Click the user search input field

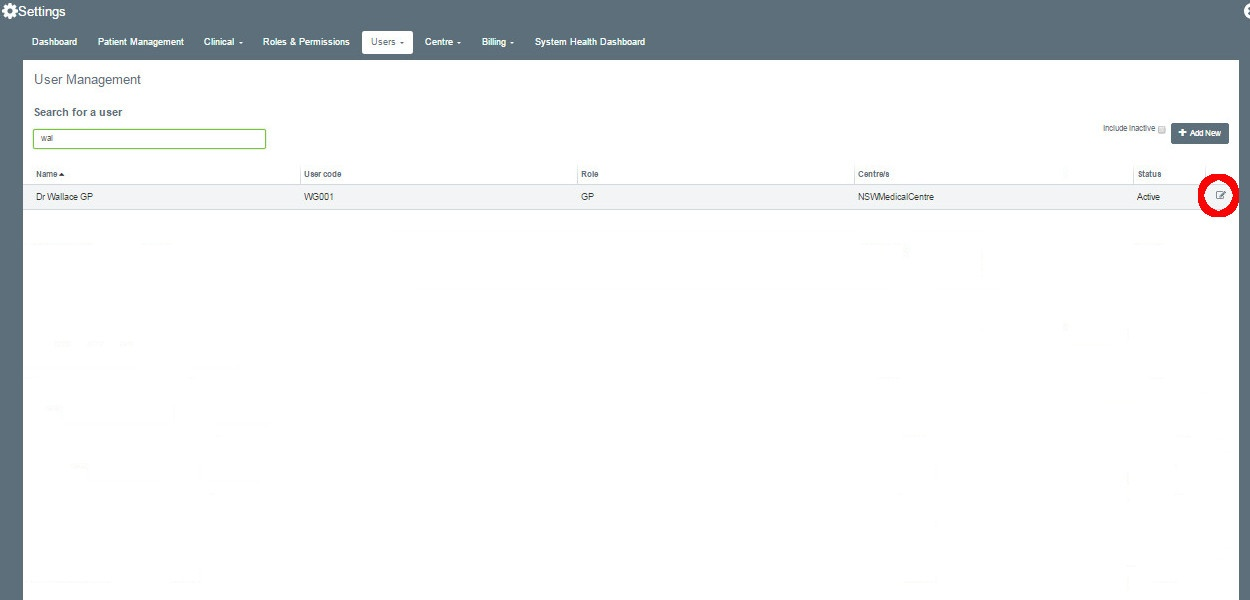coord(148,138)
